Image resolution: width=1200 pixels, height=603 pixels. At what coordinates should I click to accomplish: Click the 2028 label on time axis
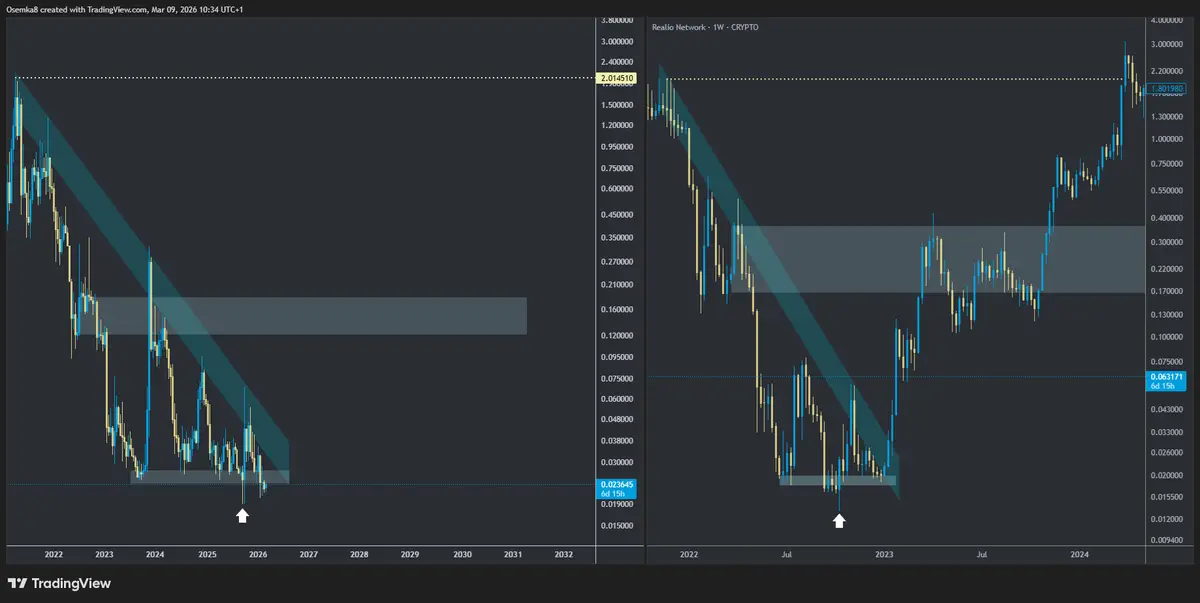pyautogui.click(x=360, y=554)
